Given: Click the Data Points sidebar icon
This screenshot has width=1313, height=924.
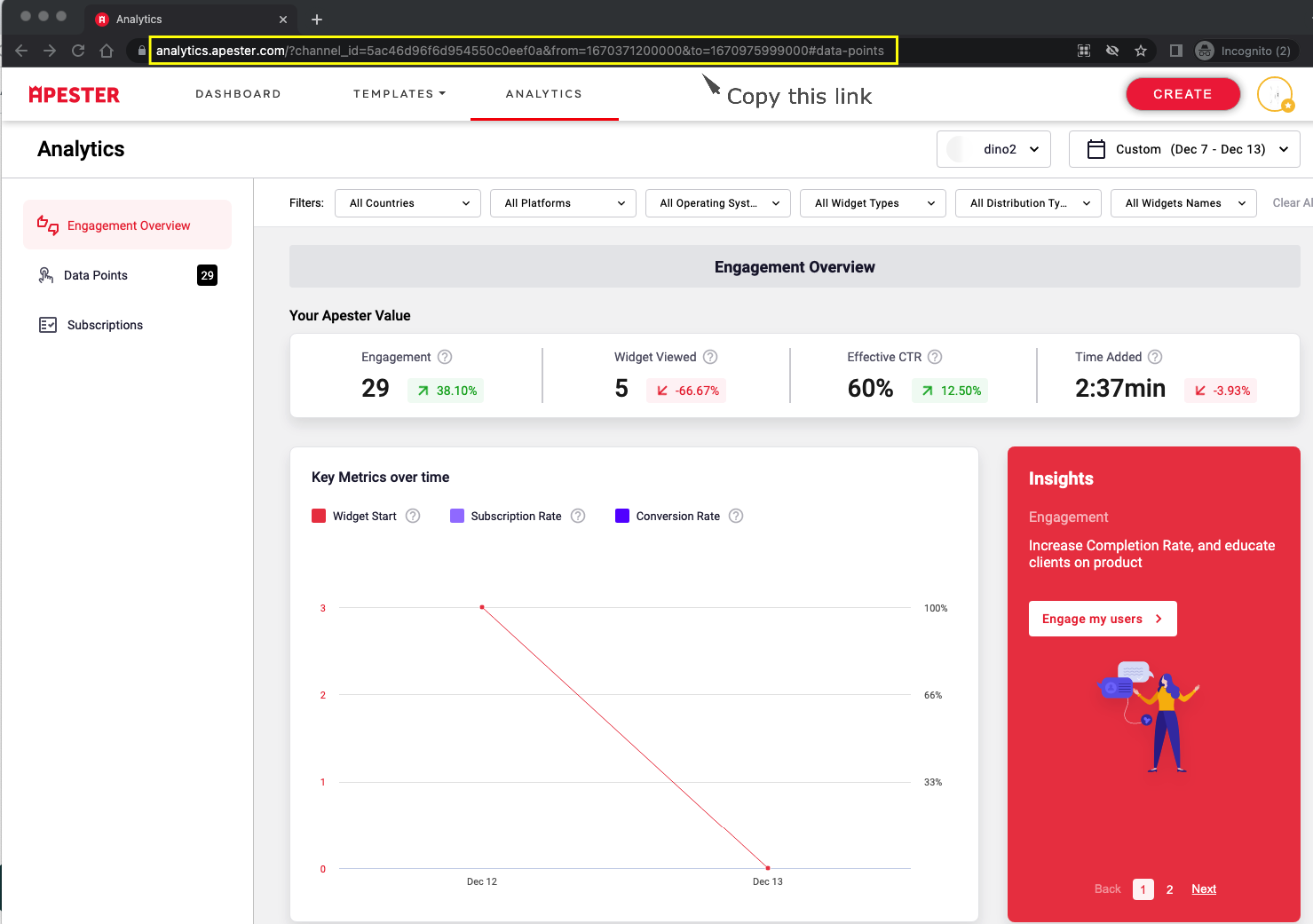Looking at the screenshot, I should click(46, 275).
